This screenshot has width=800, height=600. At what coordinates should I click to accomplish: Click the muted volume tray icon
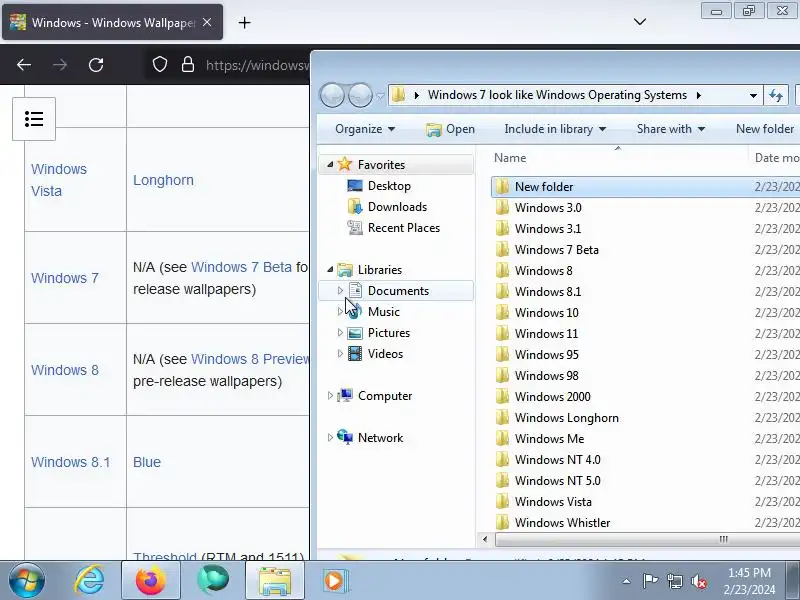point(699,581)
